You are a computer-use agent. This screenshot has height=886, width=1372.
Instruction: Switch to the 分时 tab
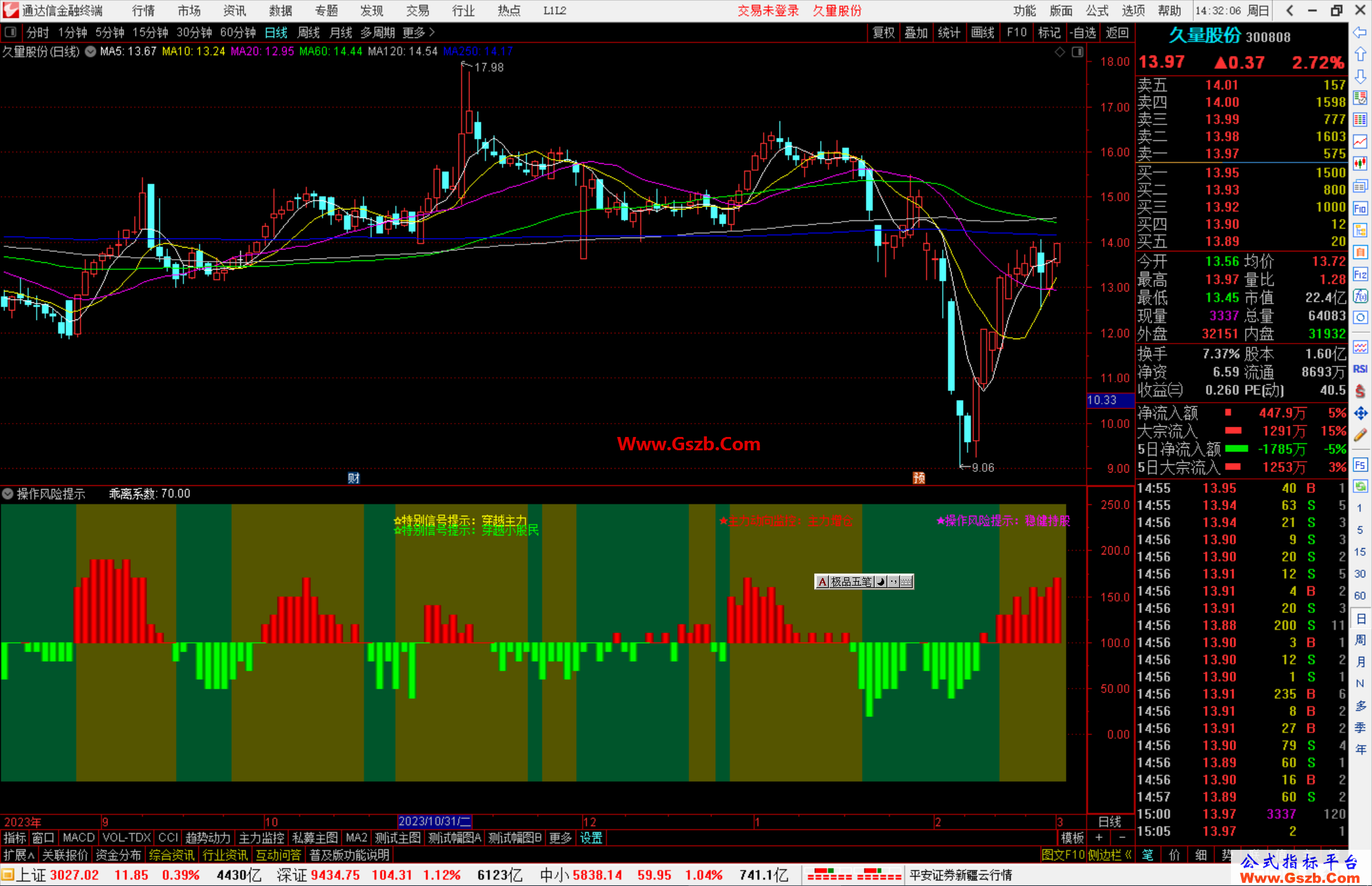tap(37, 32)
